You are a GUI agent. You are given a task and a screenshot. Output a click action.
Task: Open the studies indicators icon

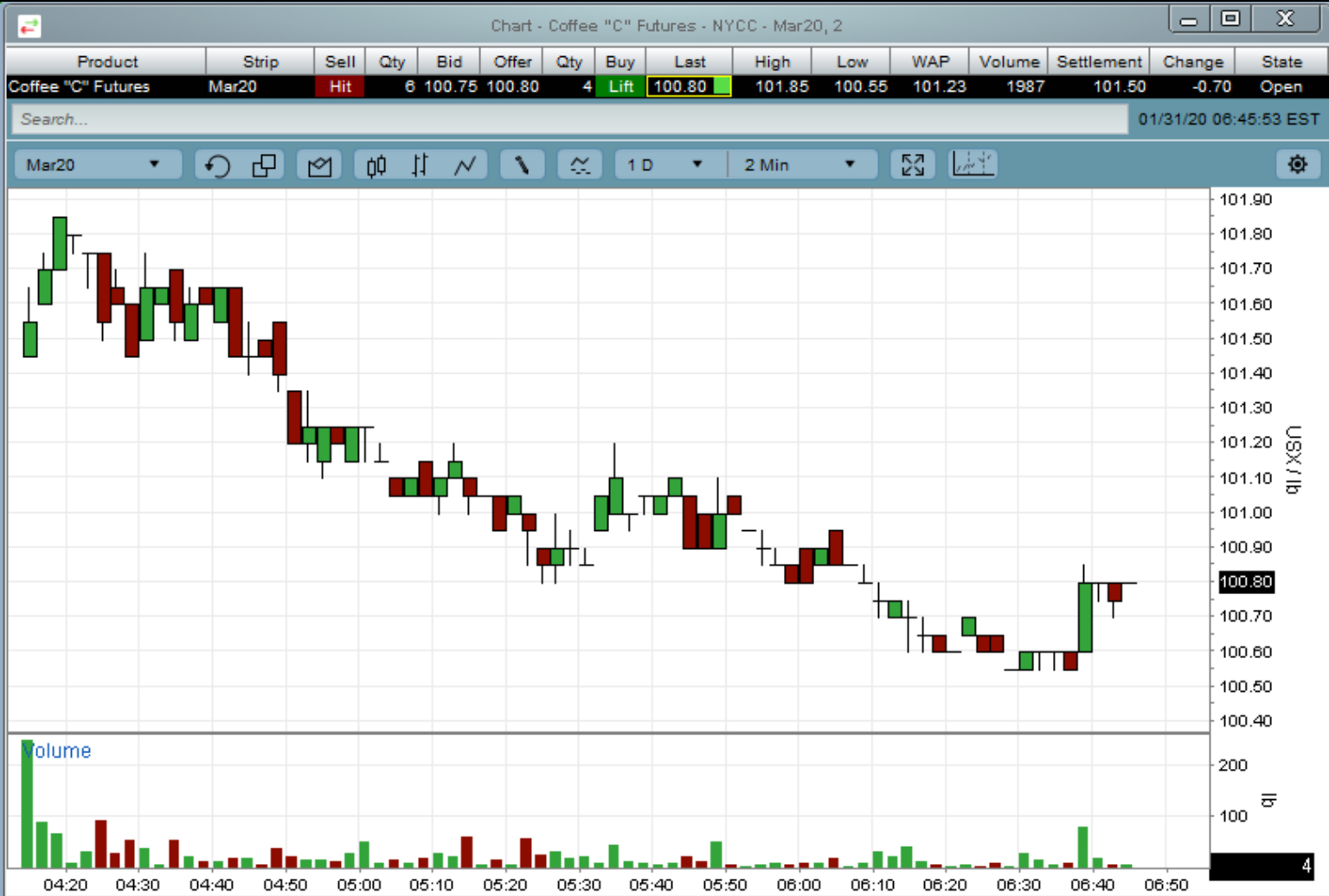(x=580, y=165)
